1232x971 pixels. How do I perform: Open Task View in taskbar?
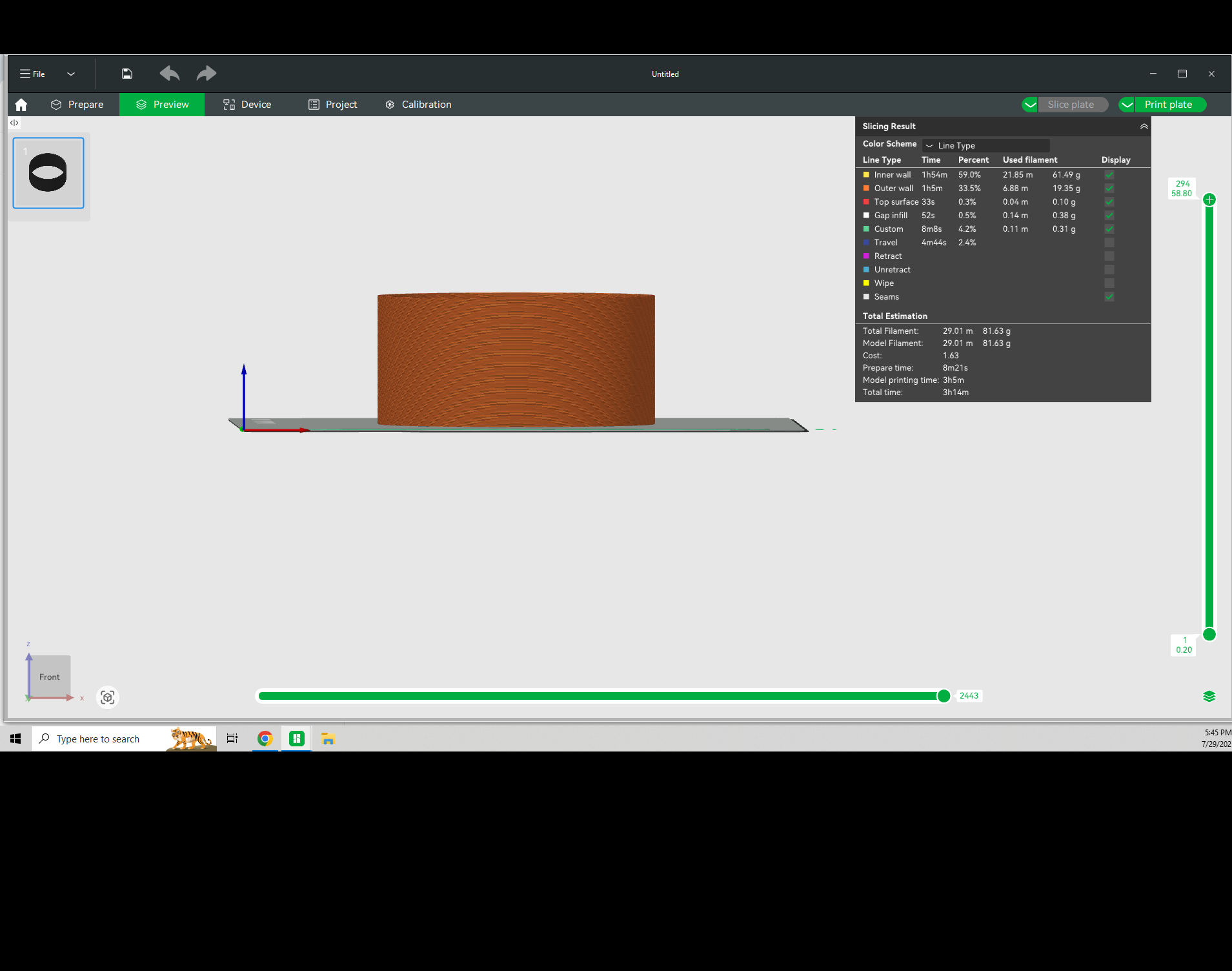tap(232, 739)
